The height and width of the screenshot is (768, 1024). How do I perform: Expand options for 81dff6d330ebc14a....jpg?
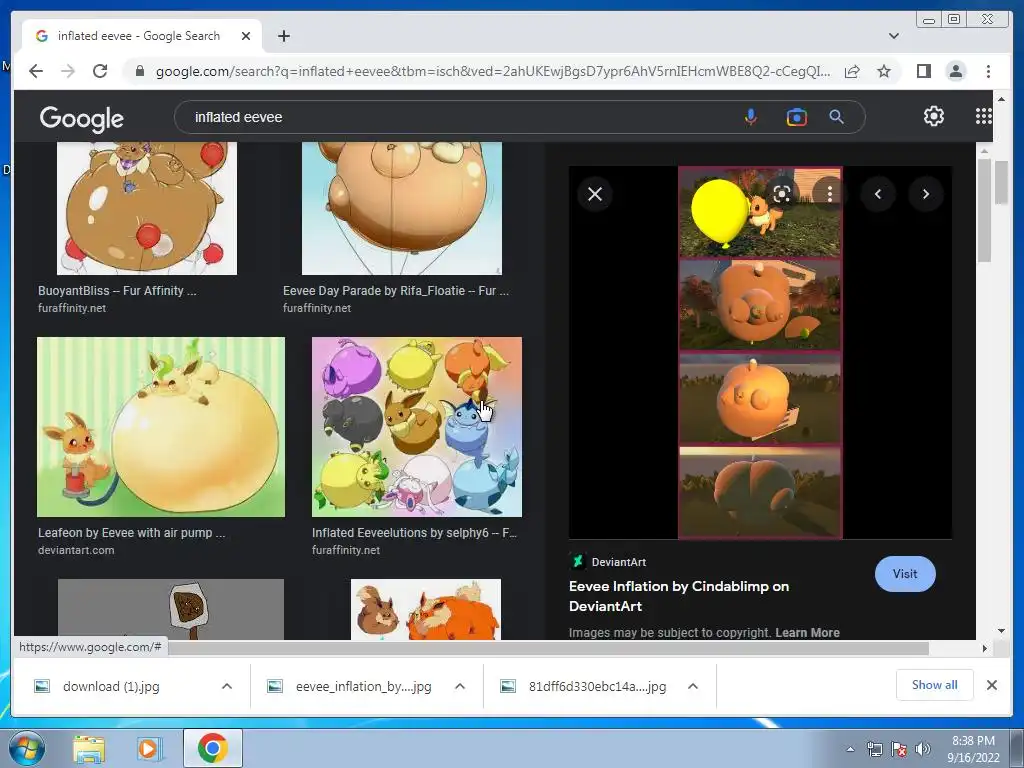click(x=693, y=686)
